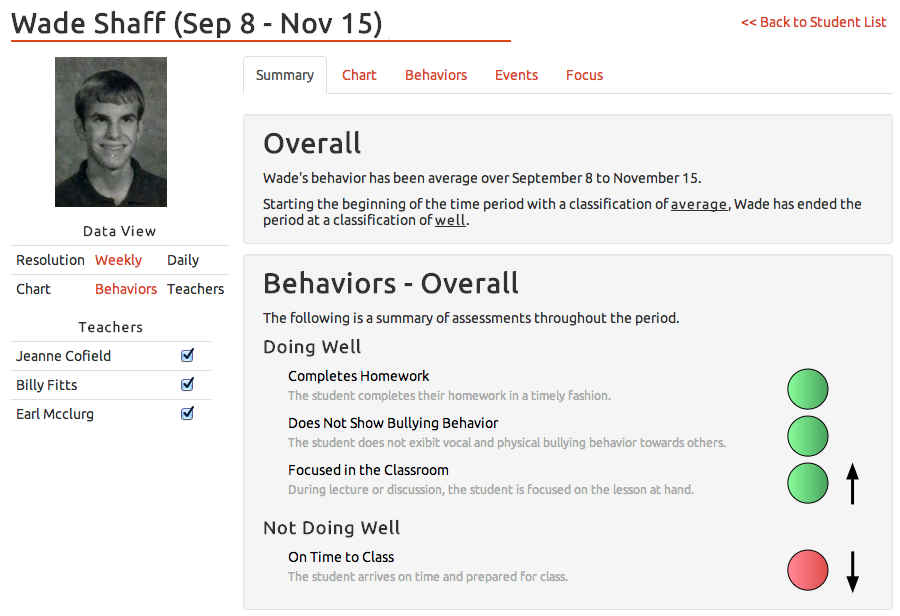Click down arrow beside On Time to Class
This screenshot has height=616, width=900.
click(852, 570)
